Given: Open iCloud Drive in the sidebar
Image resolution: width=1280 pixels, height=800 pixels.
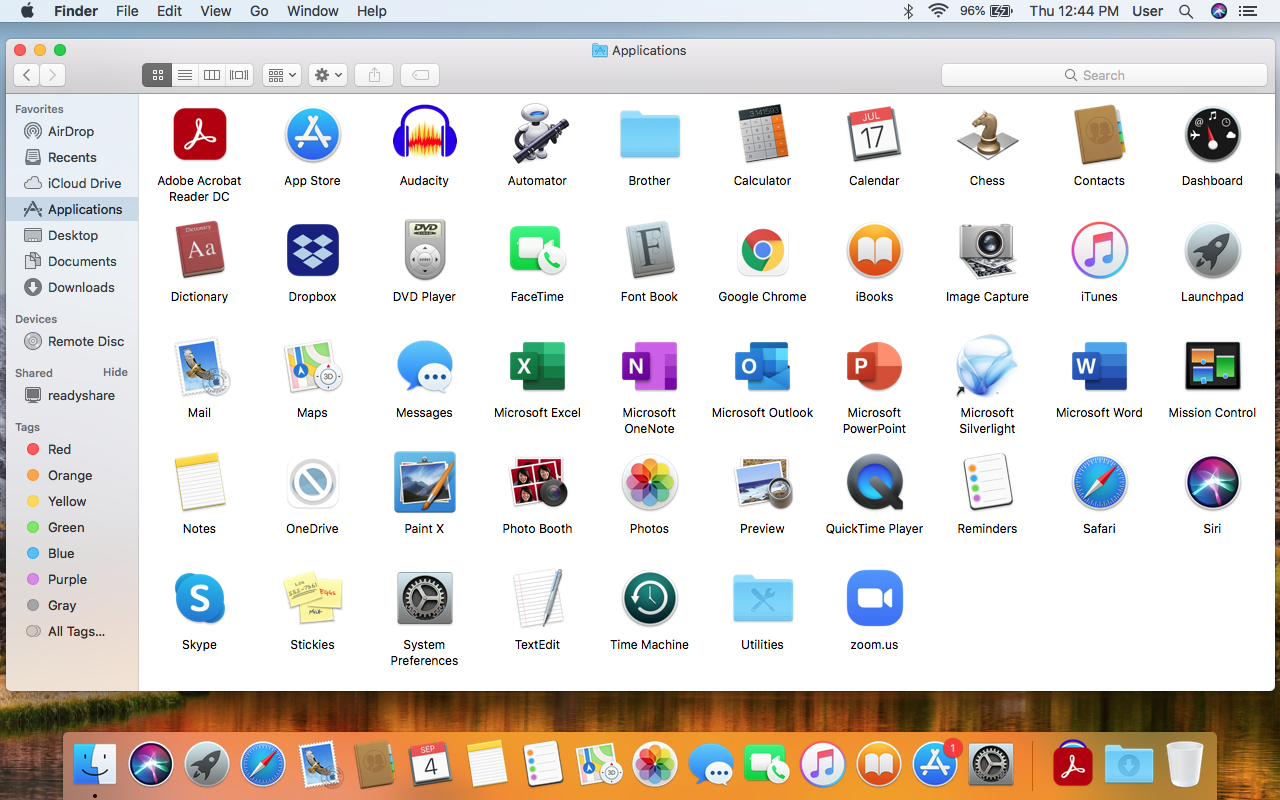Looking at the screenshot, I should coord(72,183).
